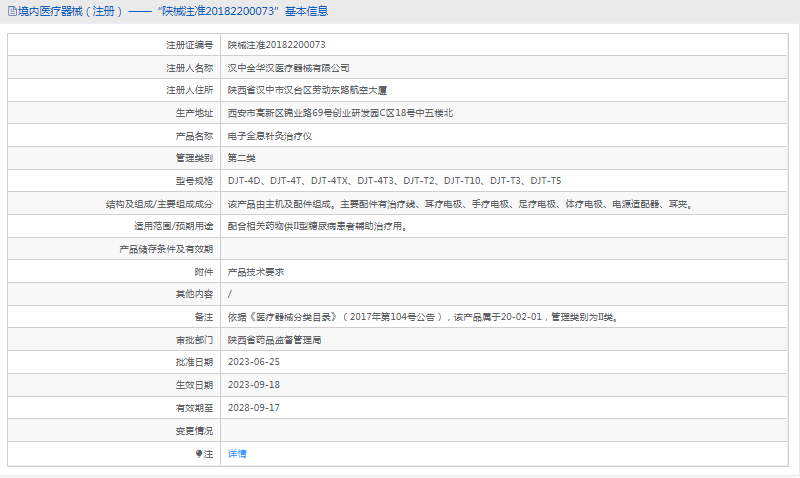Click the 结构及组成 description text
Image resolution: width=800 pixels, height=478 pixels.
coord(460,204)
